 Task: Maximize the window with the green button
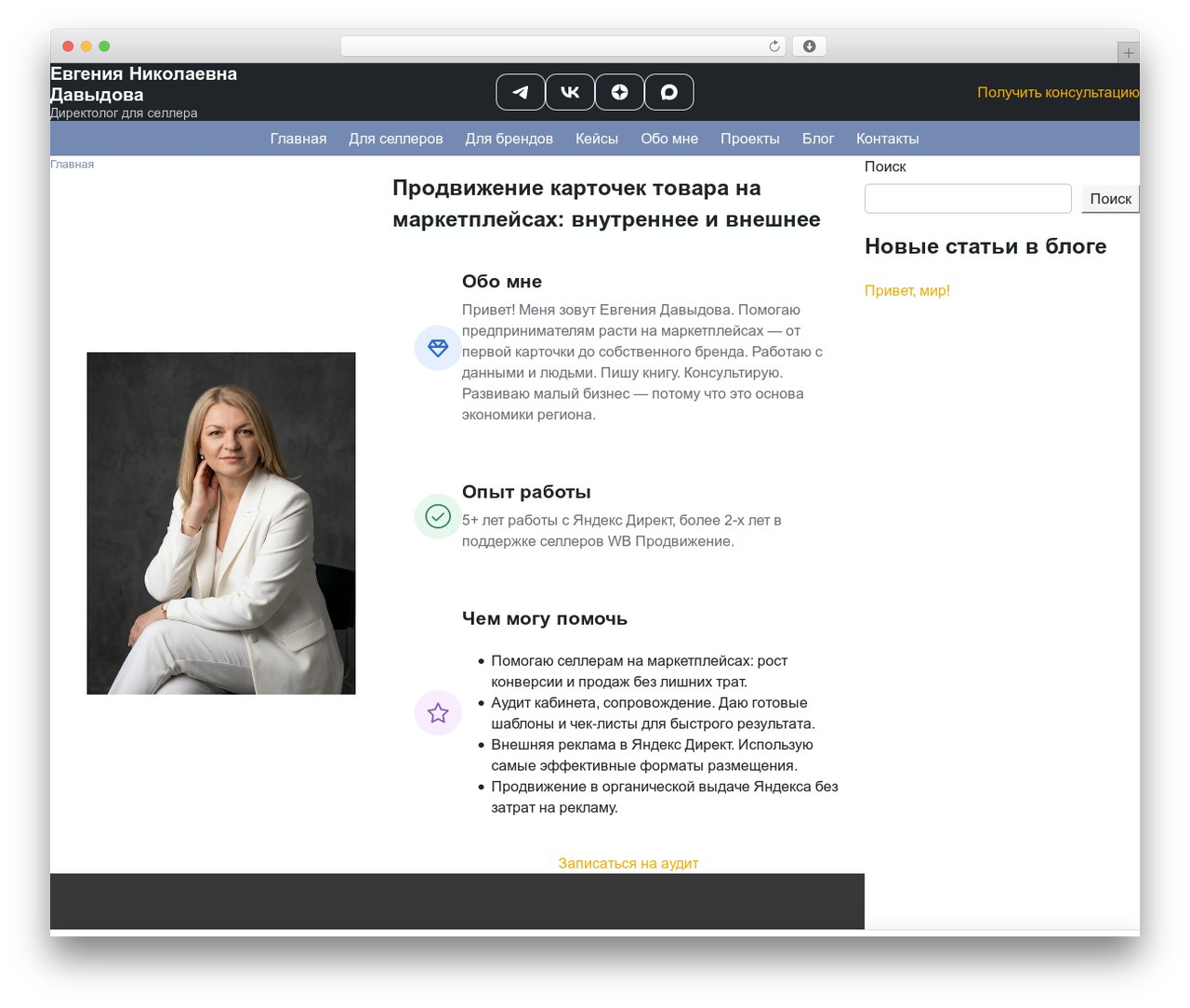pyautogui.click(x=104, y=46)
